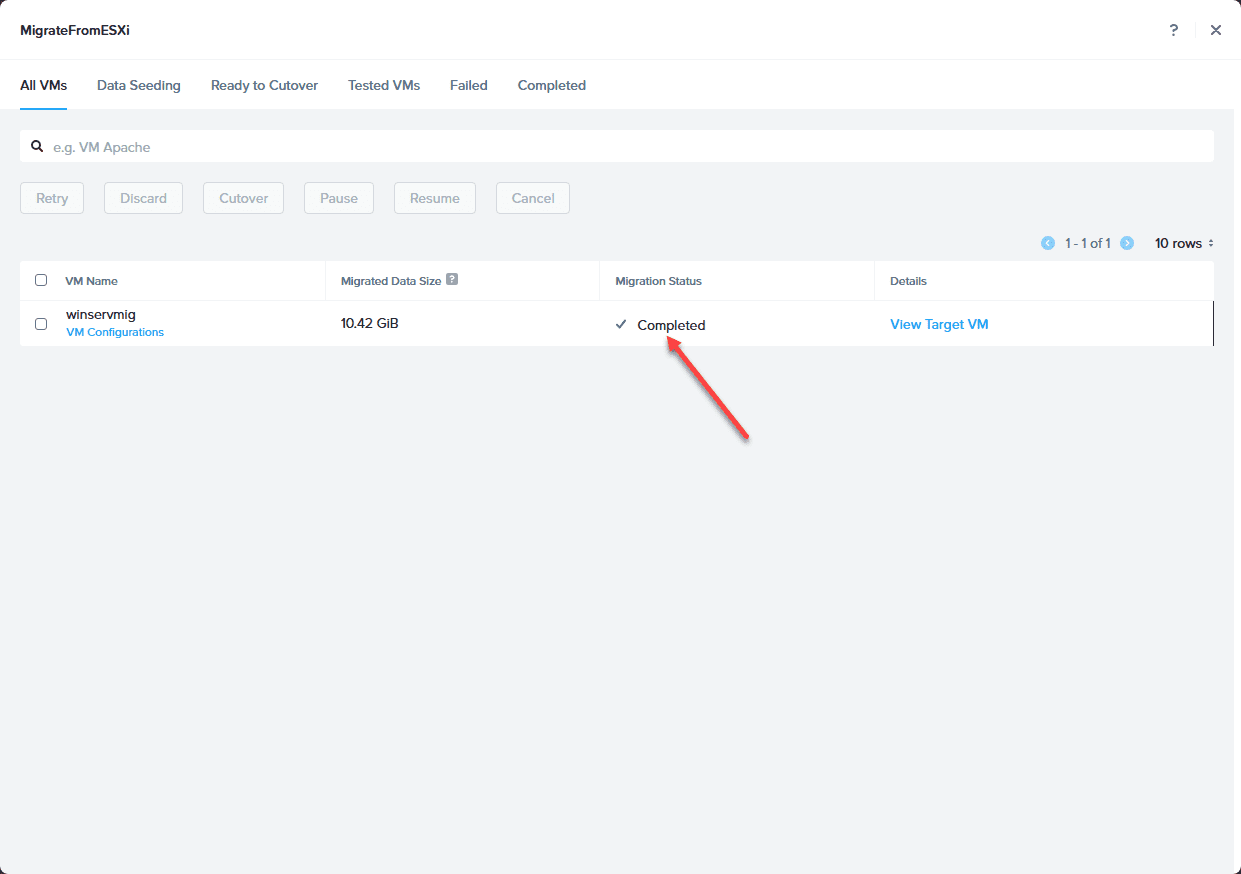Screen dimensions: 1241x874
Task: Close the MigrateFromESXi dialog
Action: point(1216,30)
